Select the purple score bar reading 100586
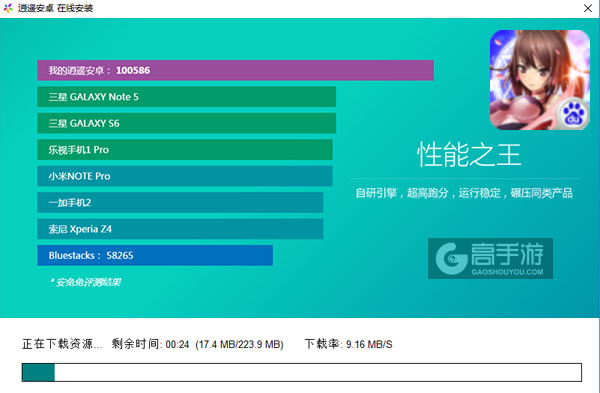This screenshot has height=393, width=600. (235, 70)
